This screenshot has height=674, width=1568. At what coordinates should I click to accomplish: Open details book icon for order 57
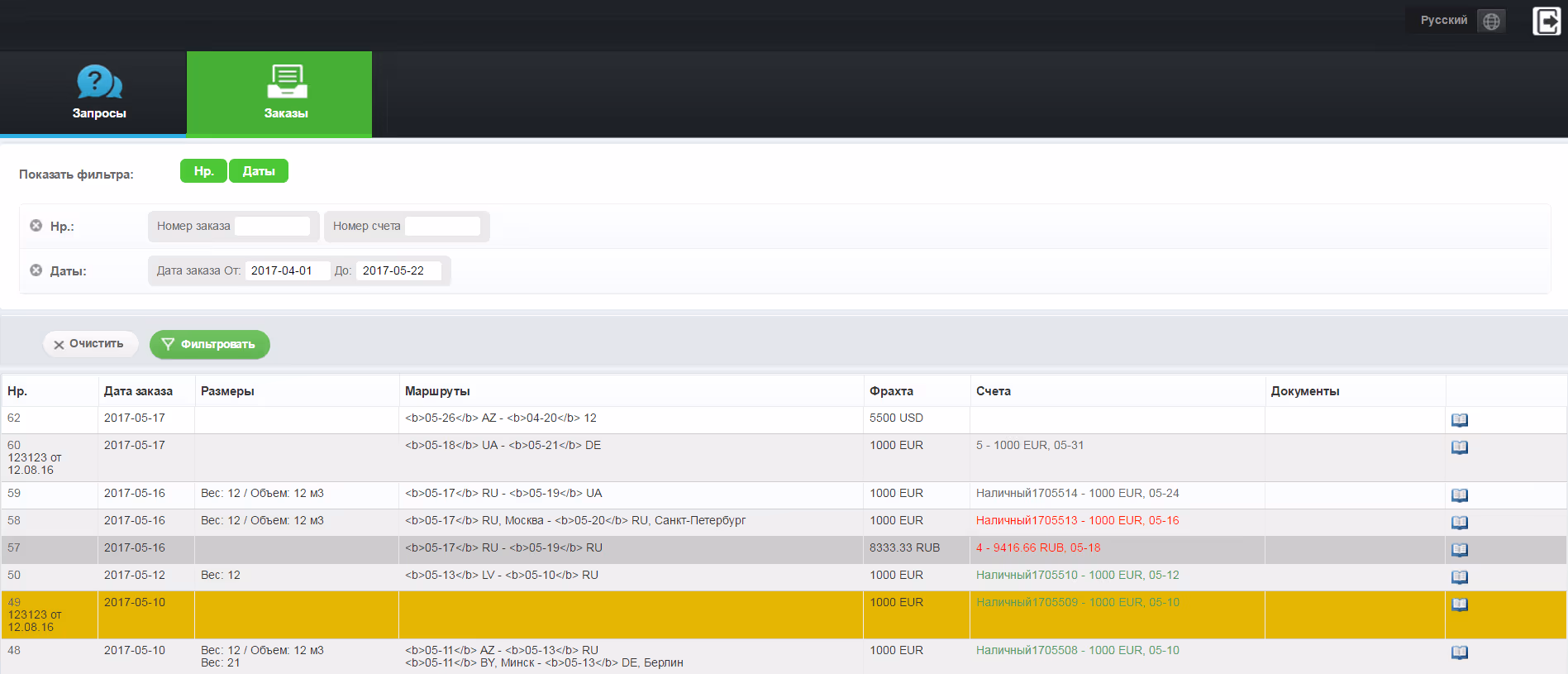pos(1460,550)
